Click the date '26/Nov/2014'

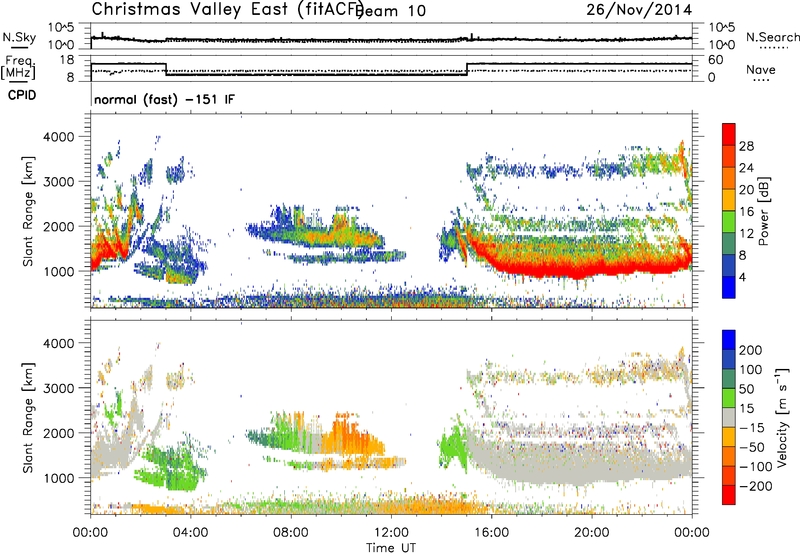[x=639, y=9]
